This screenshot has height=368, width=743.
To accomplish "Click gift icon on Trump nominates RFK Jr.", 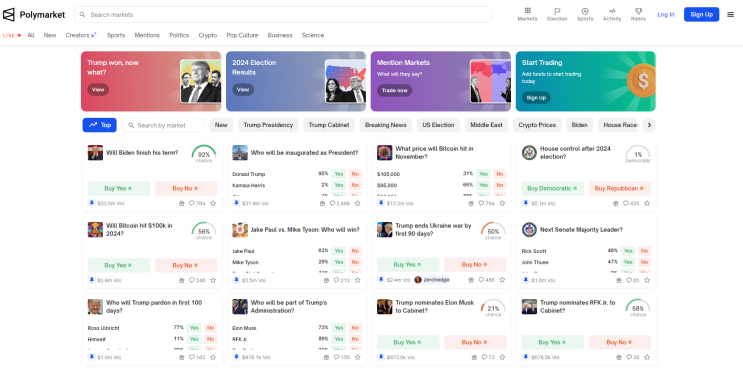I will 618,357.
